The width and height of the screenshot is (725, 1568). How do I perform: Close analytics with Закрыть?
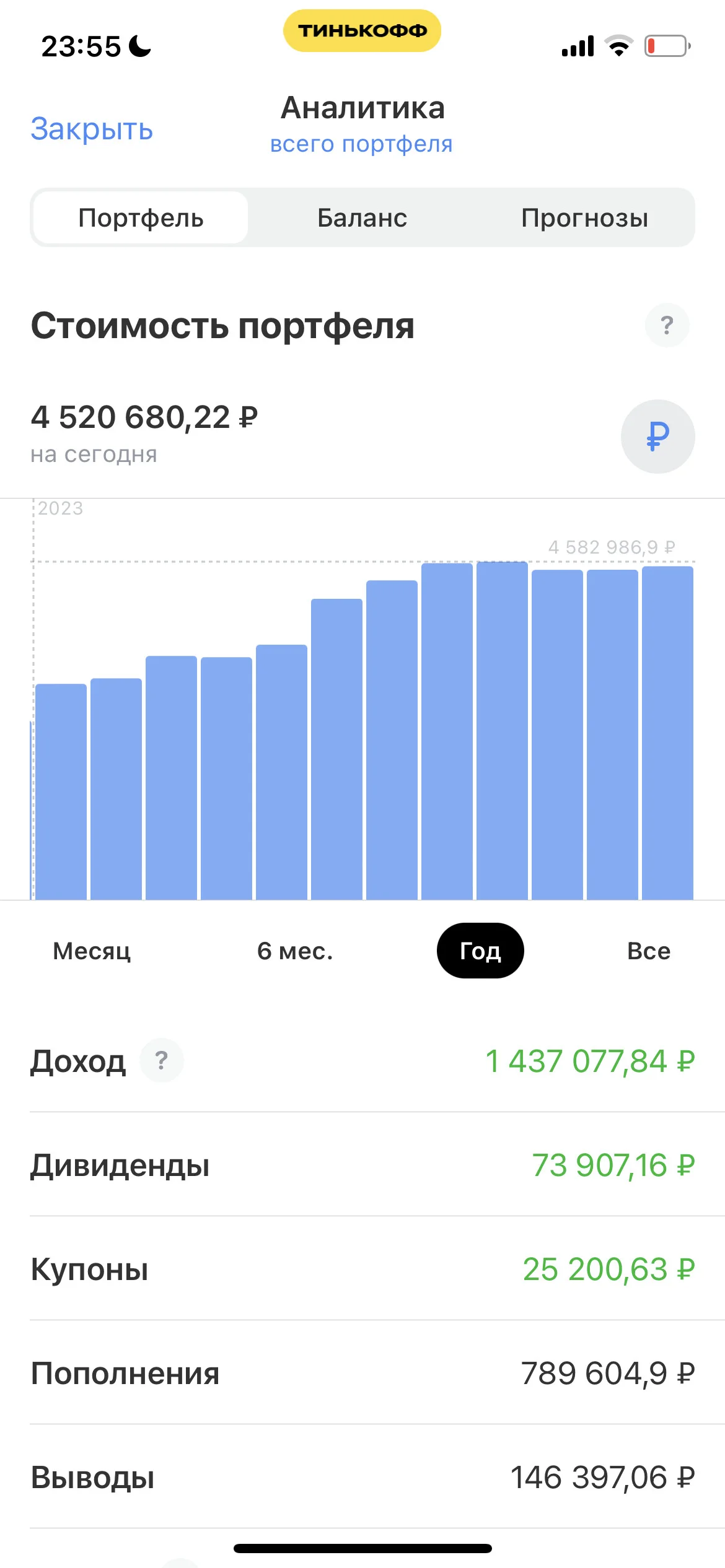point(92,129)
